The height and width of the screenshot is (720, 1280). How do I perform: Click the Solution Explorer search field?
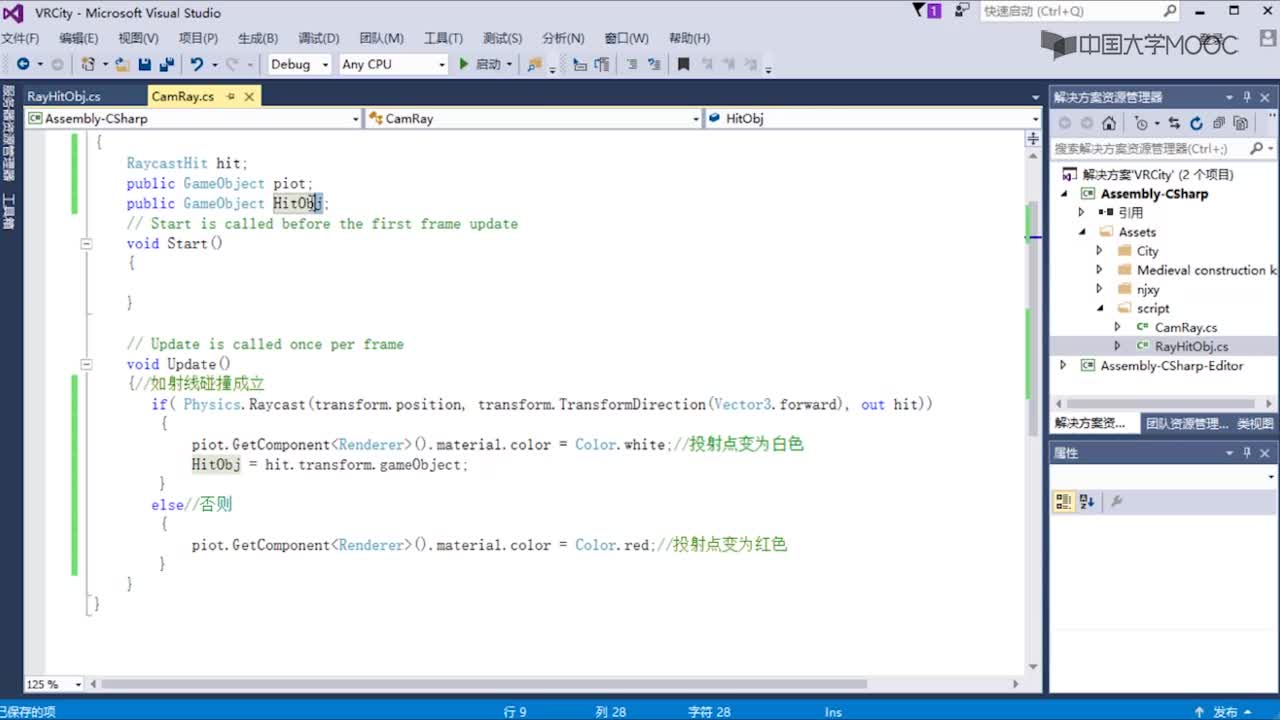coord(1150,148)
